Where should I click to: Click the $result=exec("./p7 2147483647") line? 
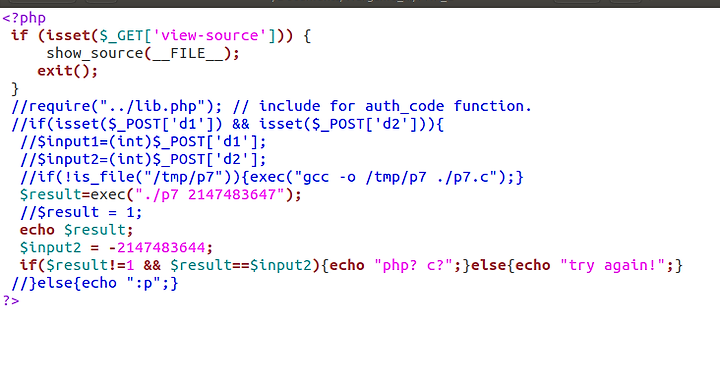[x=161, y=195]
